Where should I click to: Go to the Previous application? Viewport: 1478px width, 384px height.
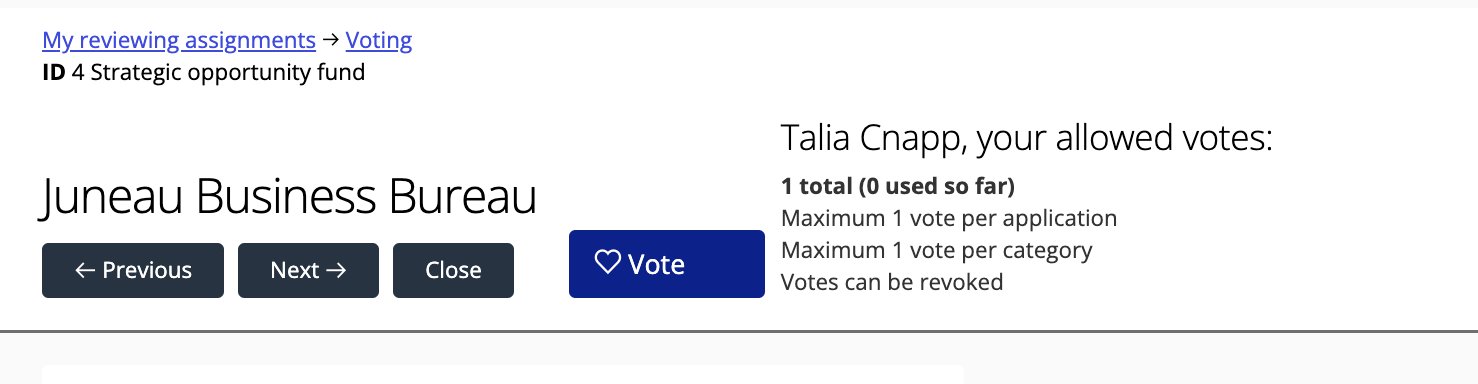133,270
